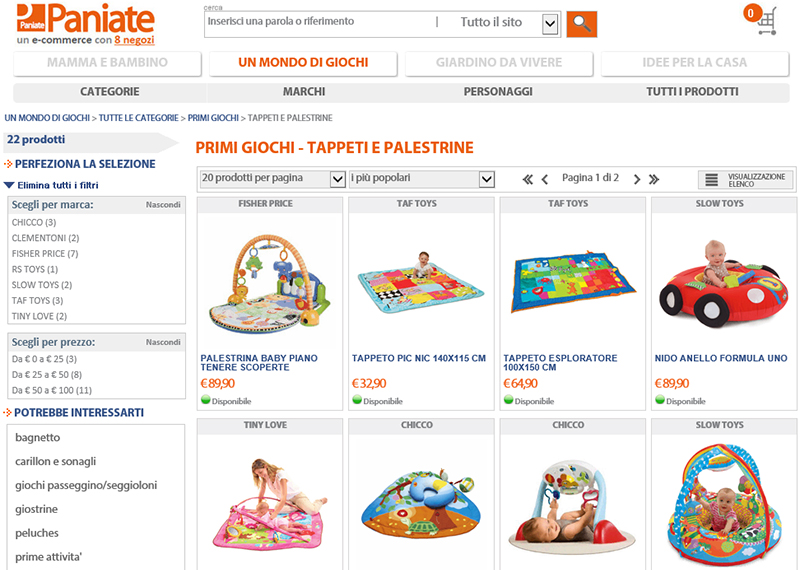The height and width of the screenshot is (570, 800).
Task: Filter by brand Fisher Price (7)
Action: [45, 254]
